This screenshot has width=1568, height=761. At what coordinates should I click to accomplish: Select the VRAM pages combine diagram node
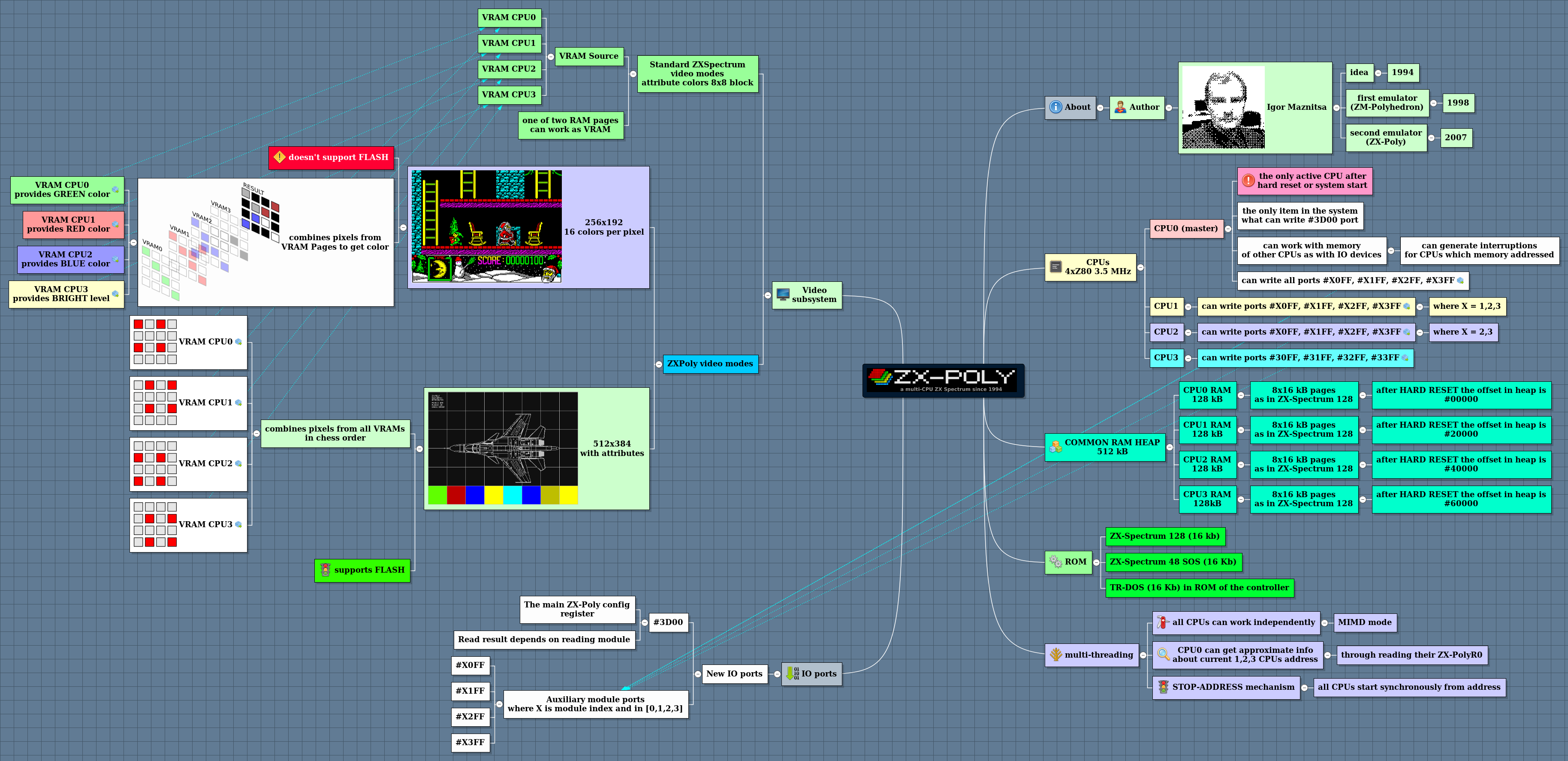[x=265, y=242]
